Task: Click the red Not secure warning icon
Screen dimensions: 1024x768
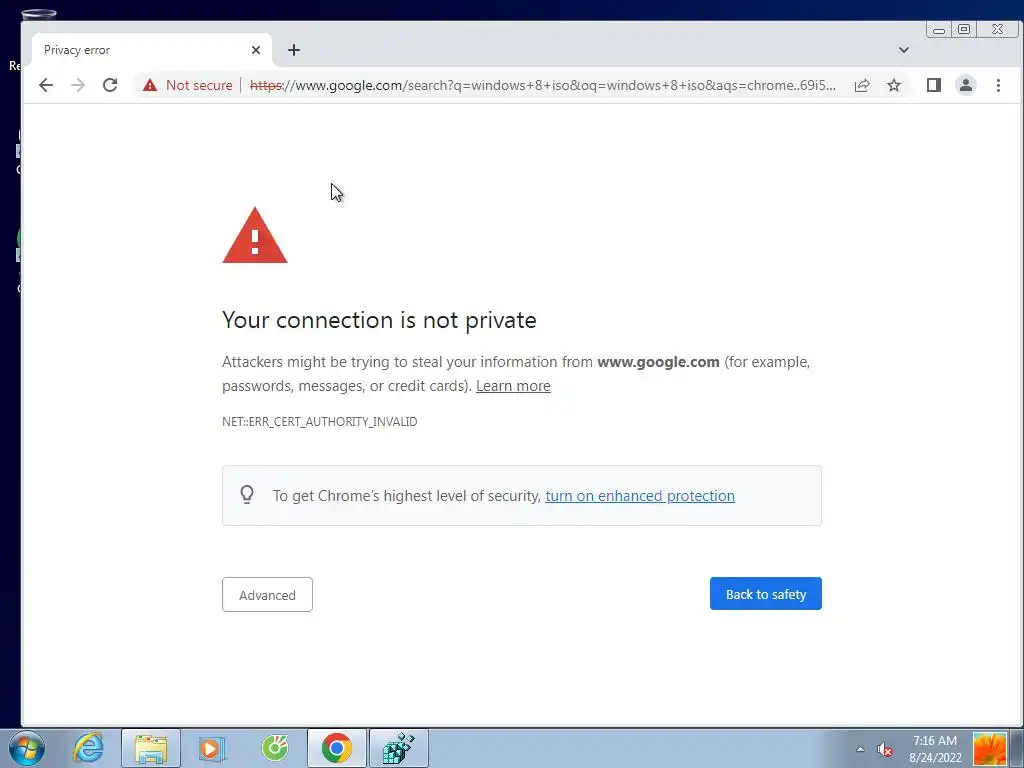Action: coord(150,86)
